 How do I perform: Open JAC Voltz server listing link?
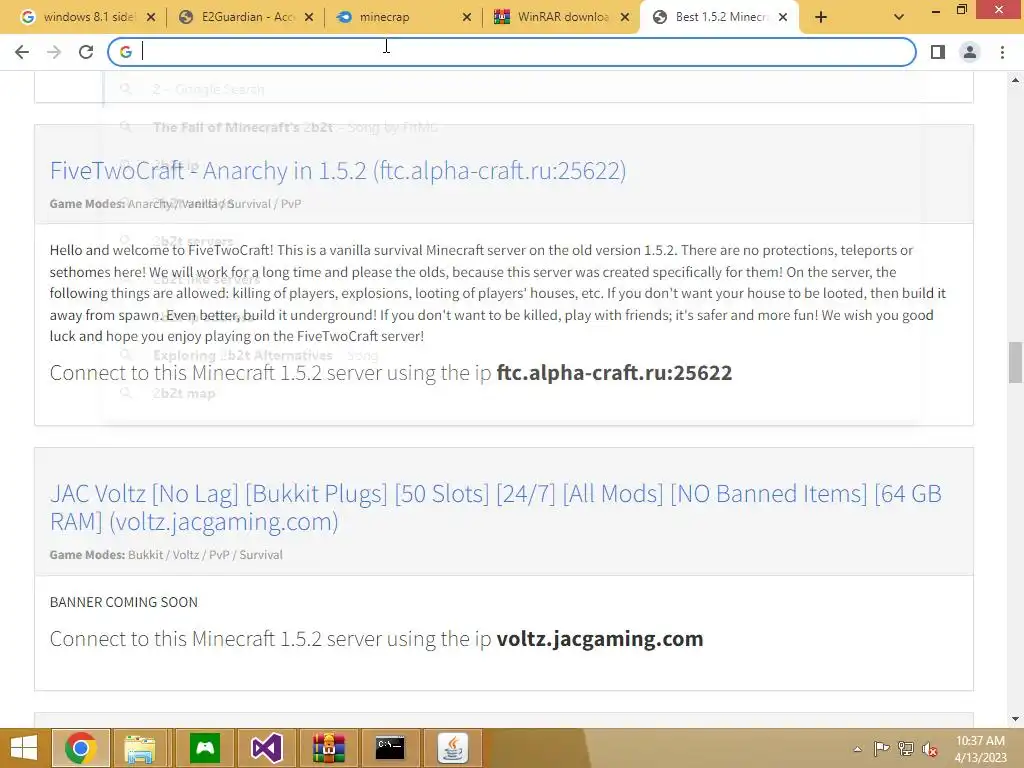coord(496,507)
